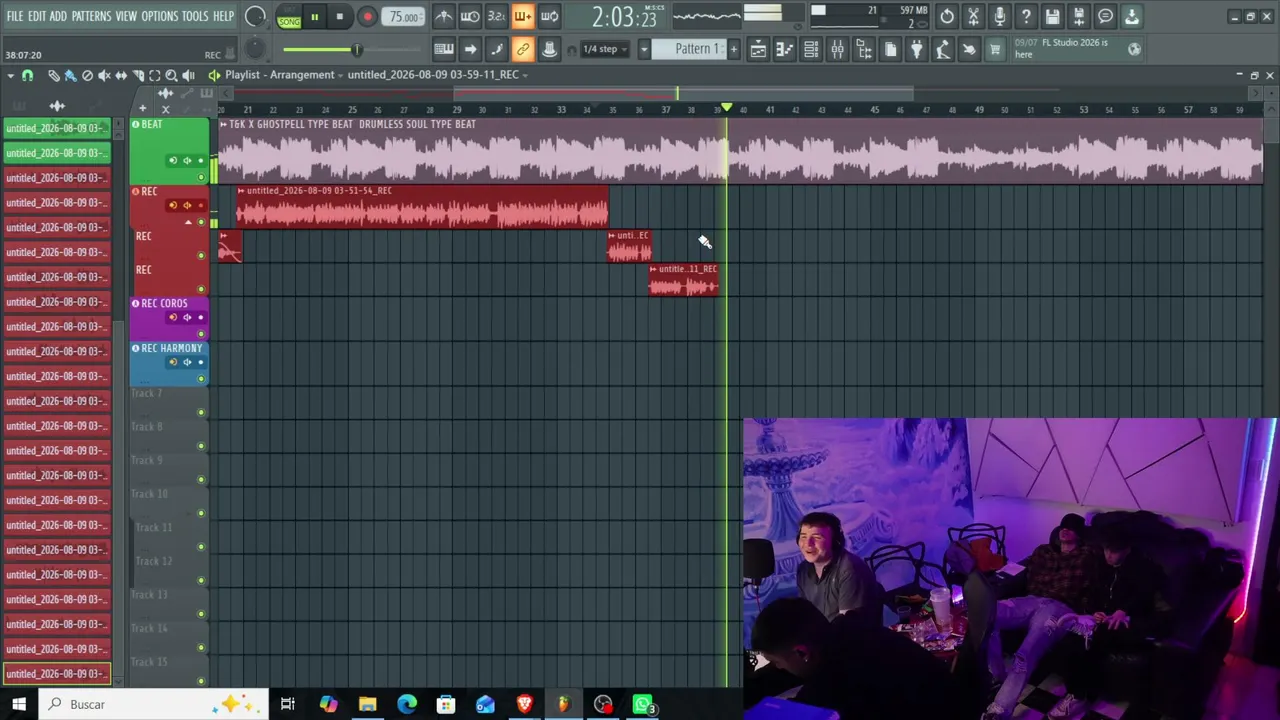Viewport: 1280px width, 720px height.
Task: Click the red record button
Action: 367,17
